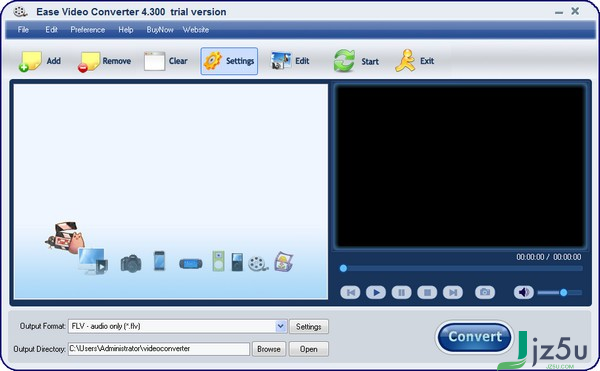Play the preview video
This screenshot has width=600, height=371.
(376, 293)
